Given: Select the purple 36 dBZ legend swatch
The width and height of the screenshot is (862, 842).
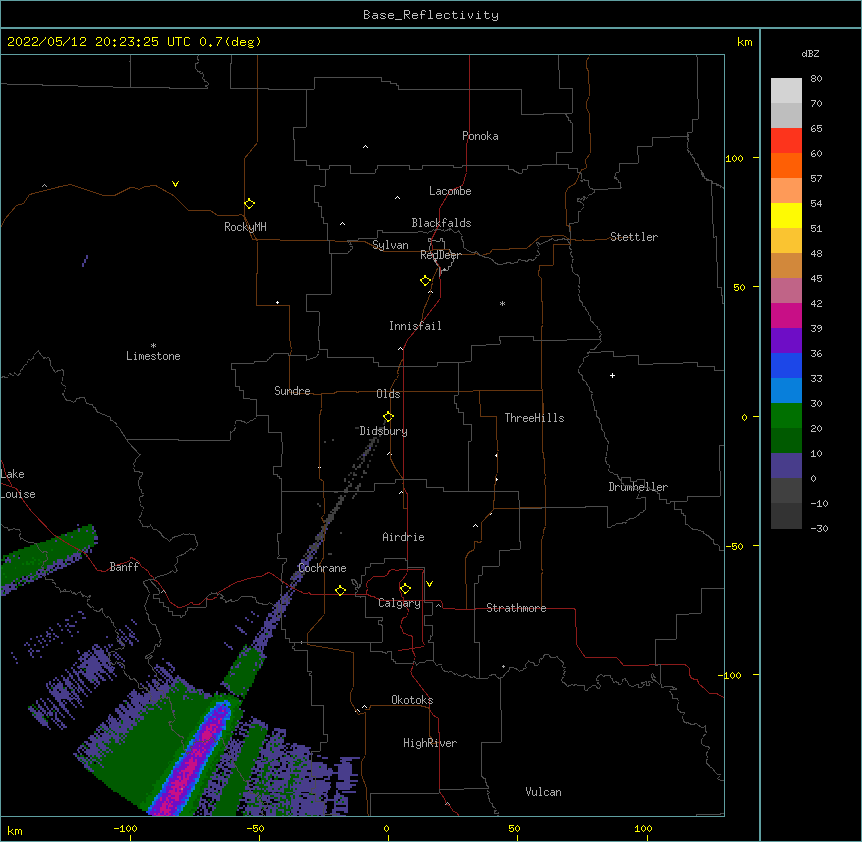Looking at the screenshot, I should 786,341.
